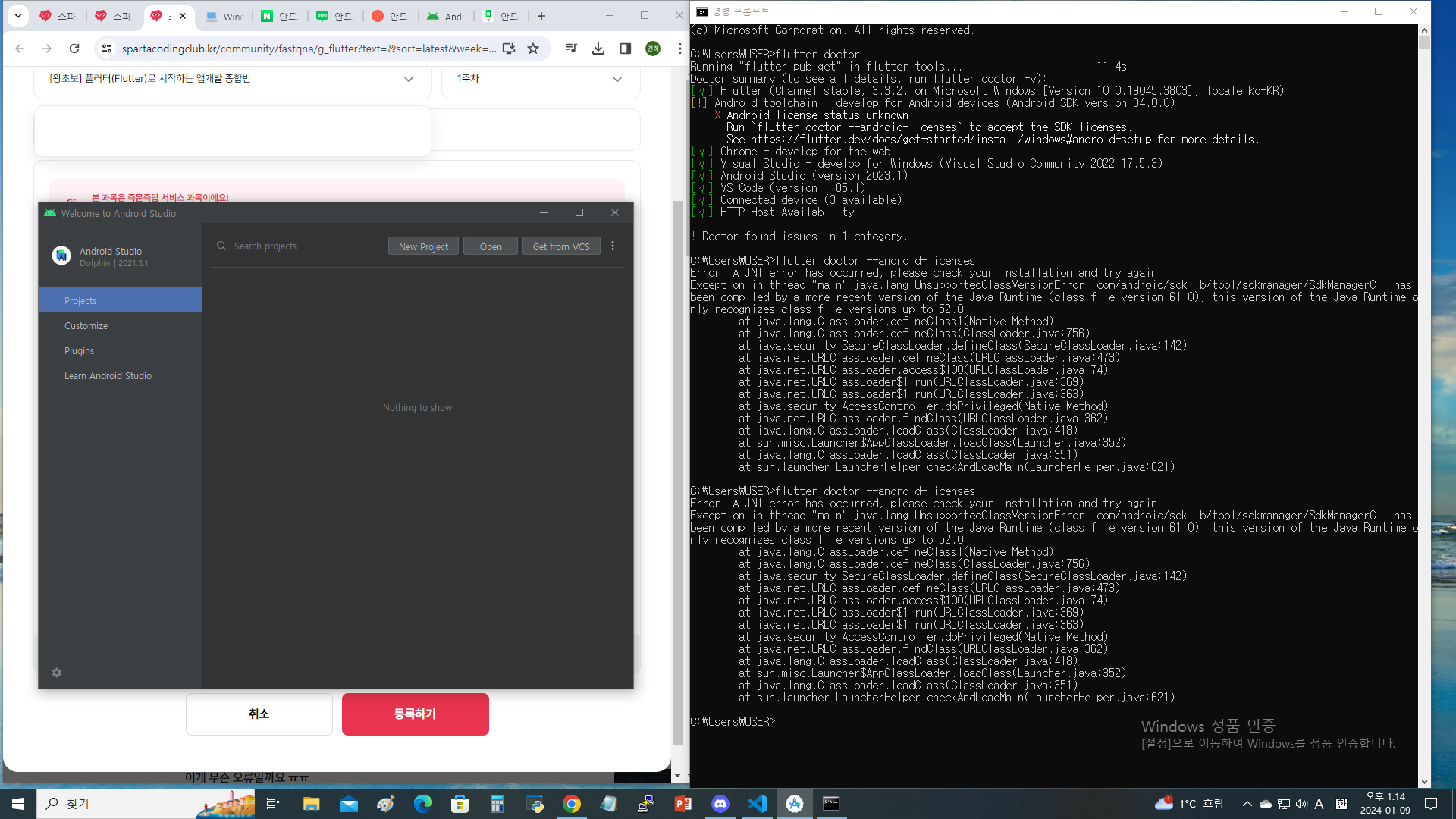Select the Customize tab in Android Studio

pos(120,325)
